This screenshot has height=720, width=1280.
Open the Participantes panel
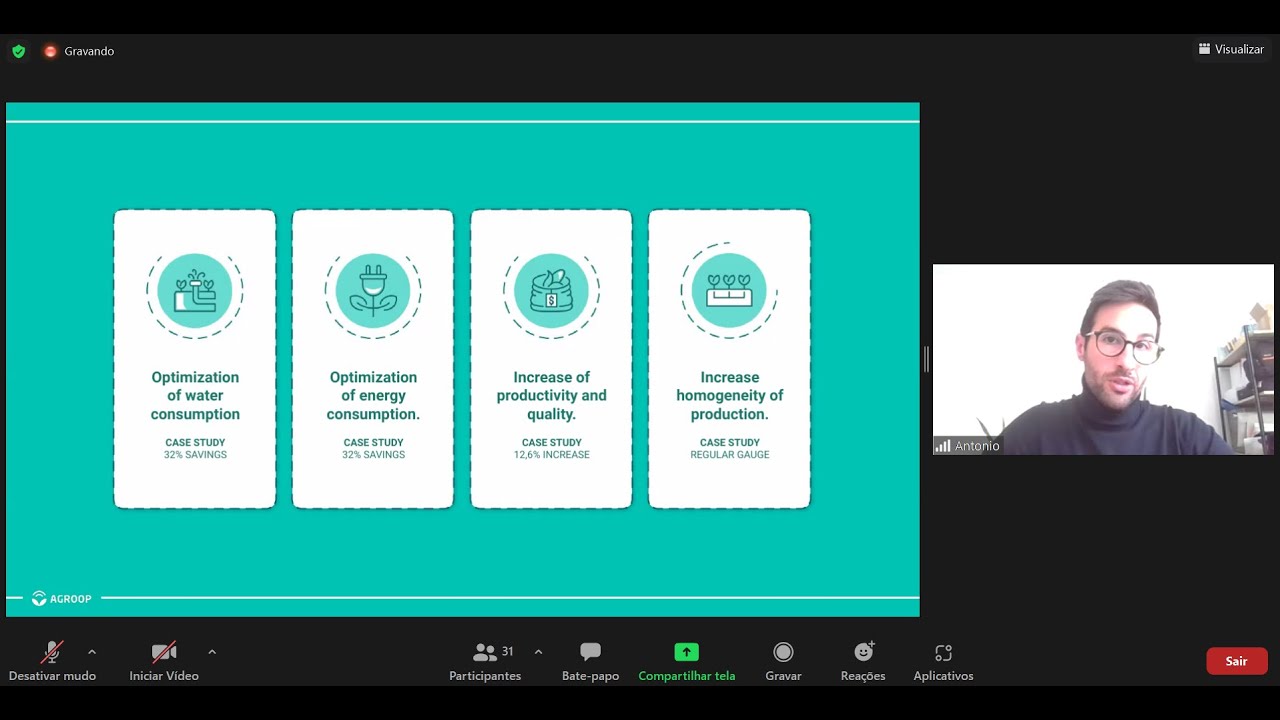[485, 661]
